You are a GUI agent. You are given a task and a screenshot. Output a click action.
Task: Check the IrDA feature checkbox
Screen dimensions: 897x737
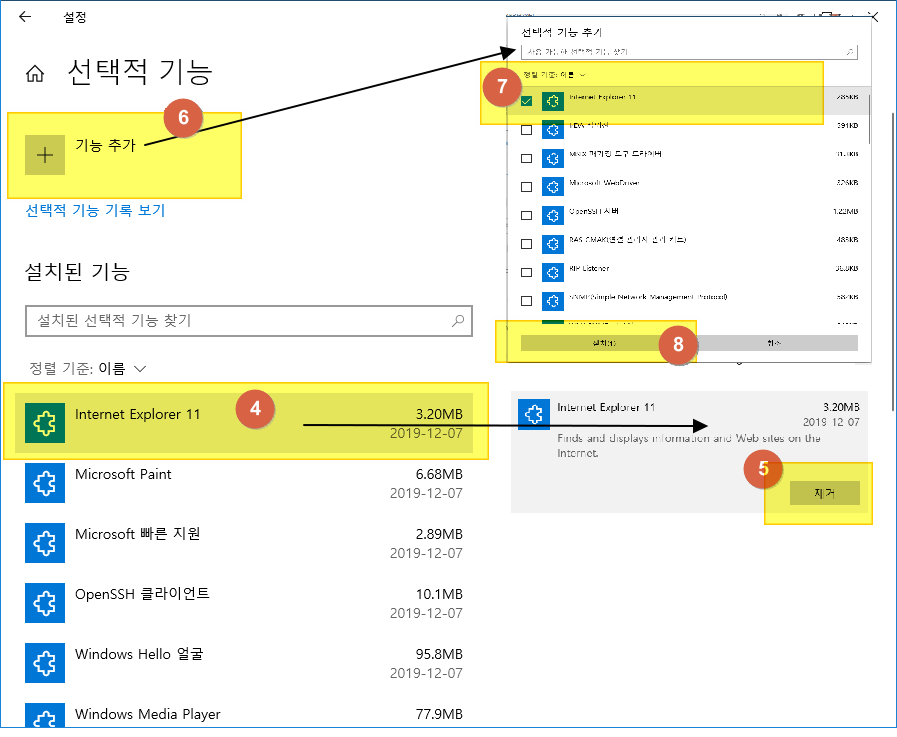coord(526,130)
